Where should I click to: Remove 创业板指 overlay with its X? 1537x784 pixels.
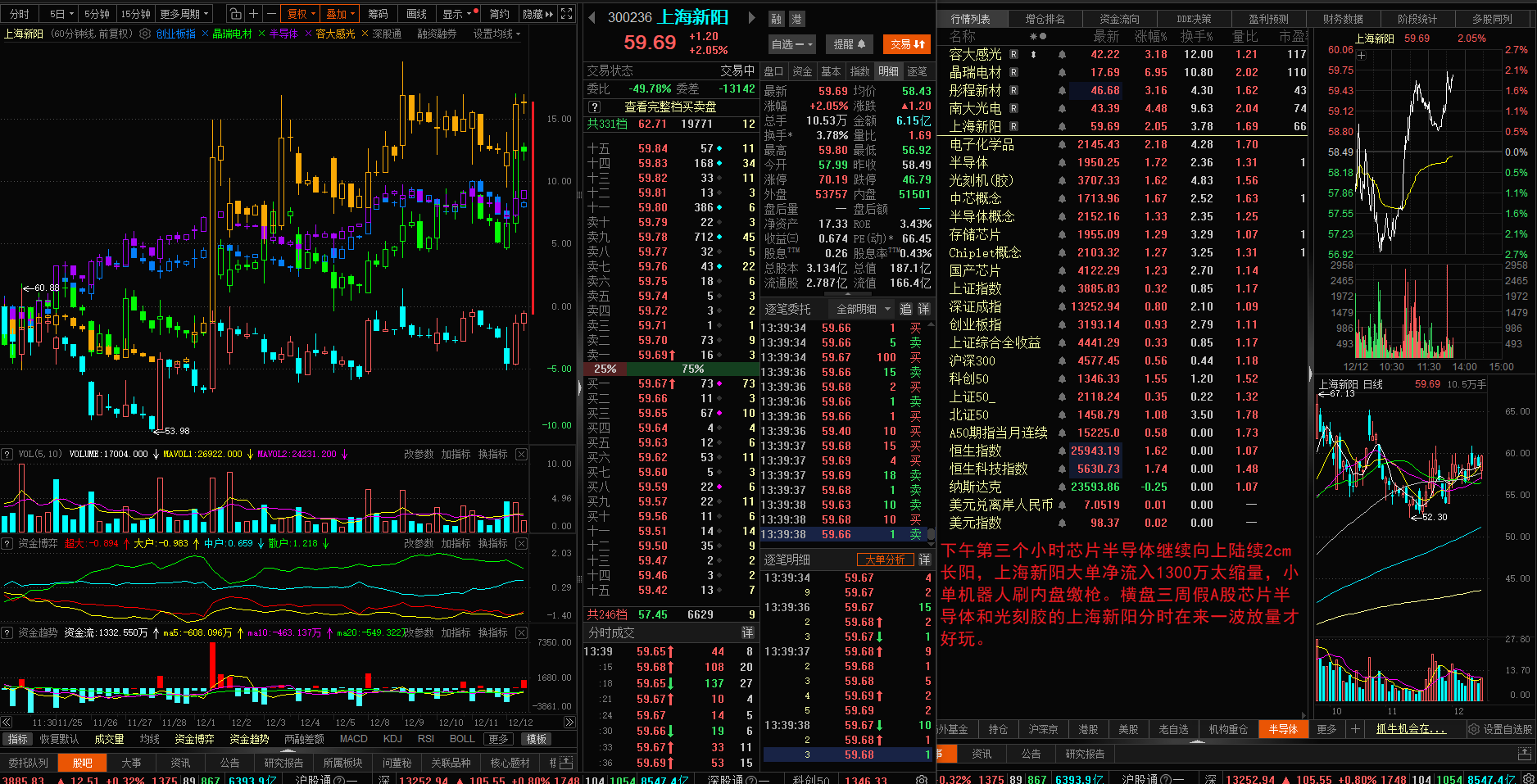[205, 34]
